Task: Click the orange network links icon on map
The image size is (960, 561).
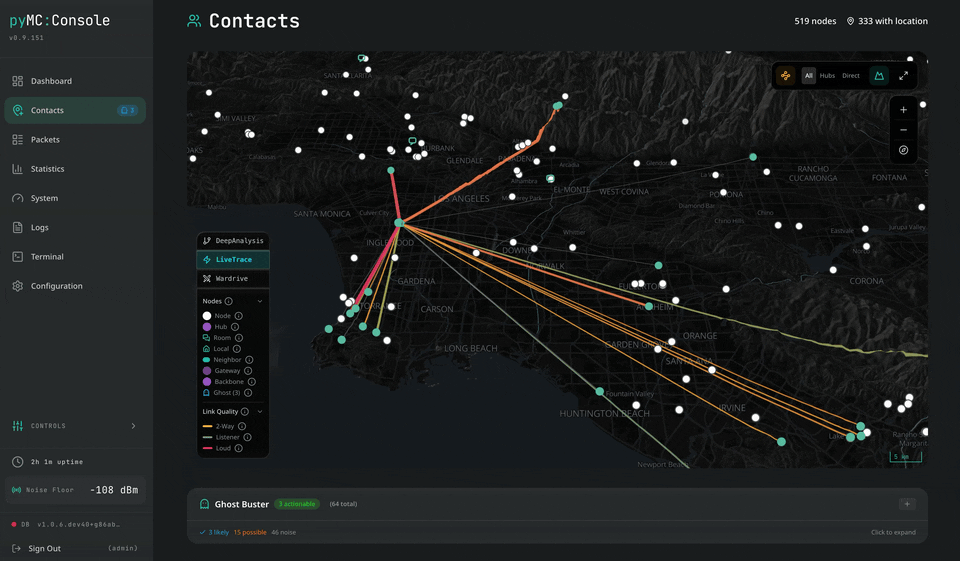Action: click(x=786, y=76)
